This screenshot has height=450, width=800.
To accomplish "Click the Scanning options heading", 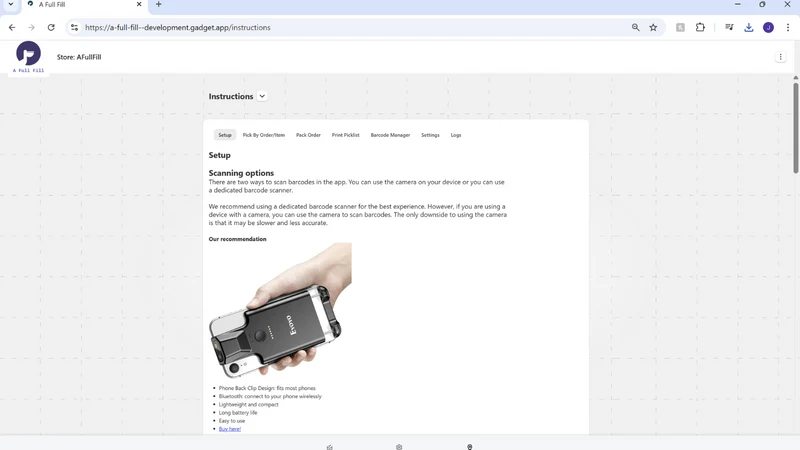I will tap(241, 173).
